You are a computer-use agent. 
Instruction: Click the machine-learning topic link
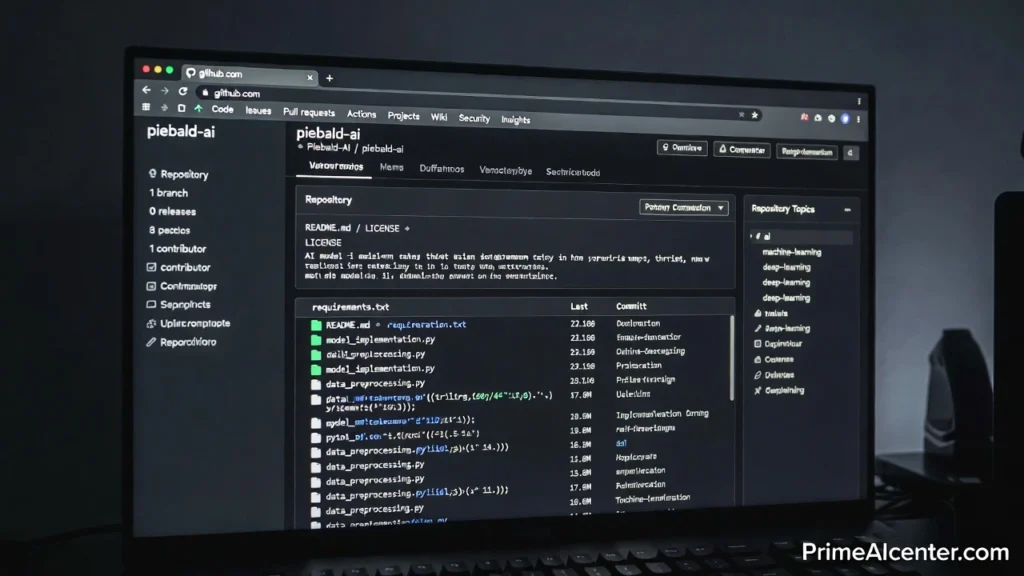pyautogui.click(x=791, y=252)
